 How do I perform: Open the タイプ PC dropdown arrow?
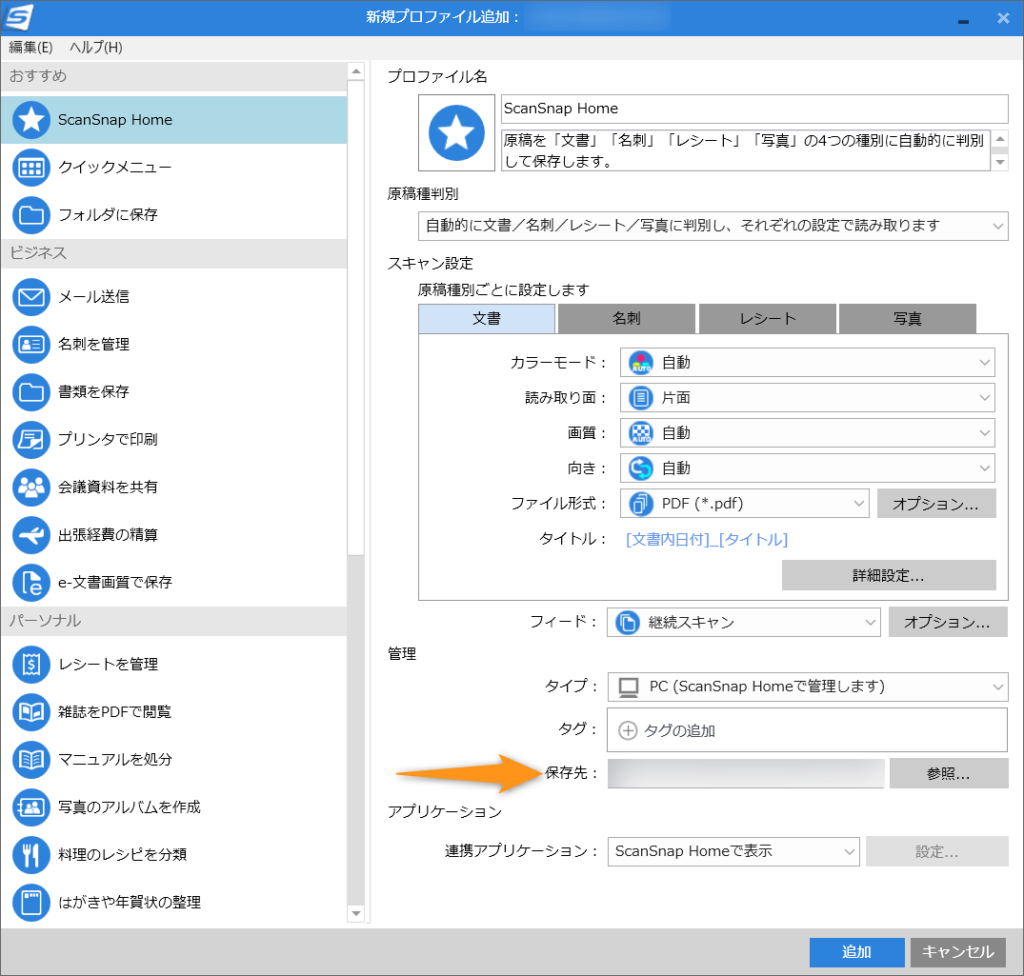pyautogui.click(x=998, y=687)
